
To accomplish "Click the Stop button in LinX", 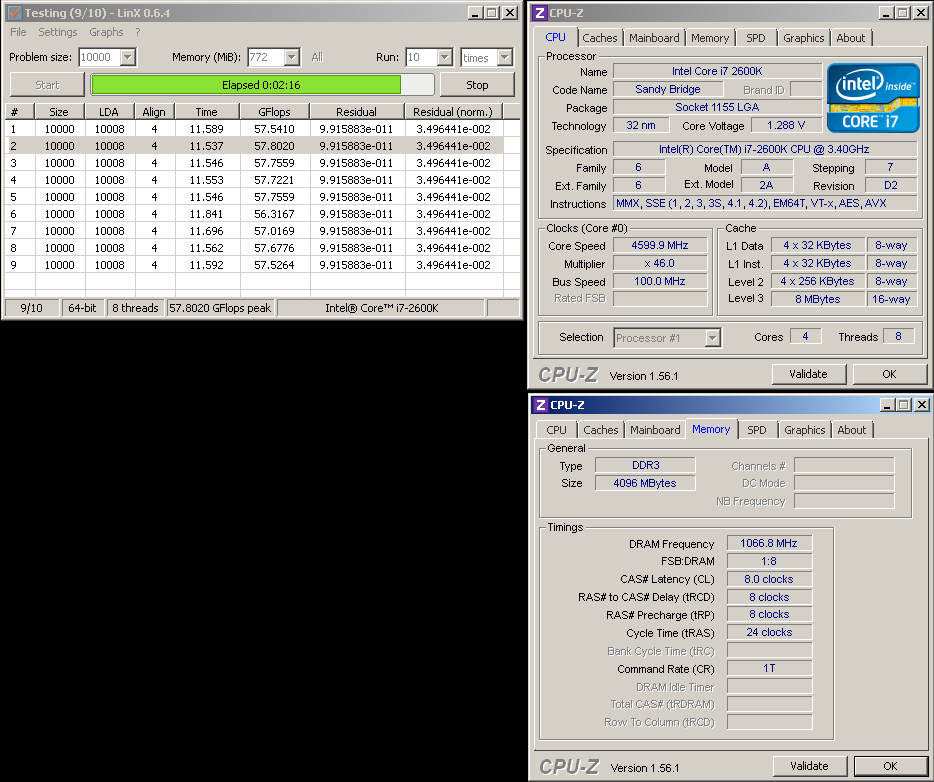I will (477, 85).
